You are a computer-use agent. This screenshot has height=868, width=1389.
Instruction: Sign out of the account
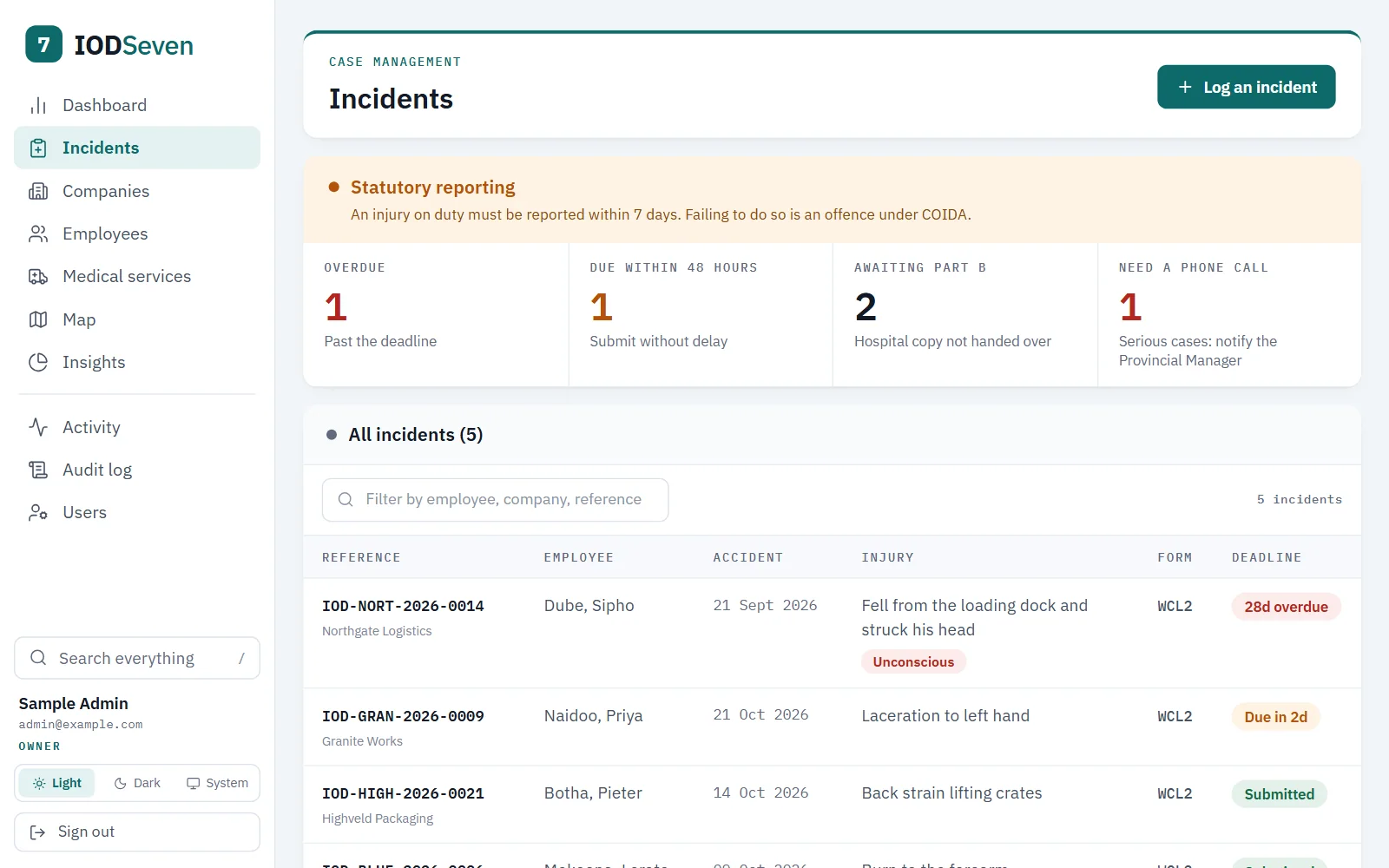tap(137, 832)
